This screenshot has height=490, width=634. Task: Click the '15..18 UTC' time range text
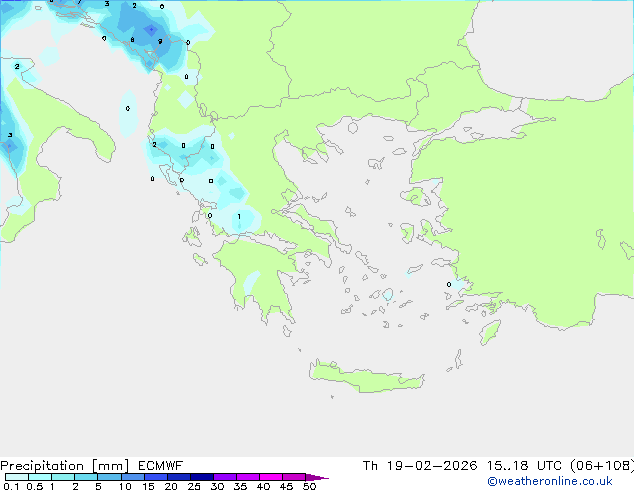click(524, 466)
